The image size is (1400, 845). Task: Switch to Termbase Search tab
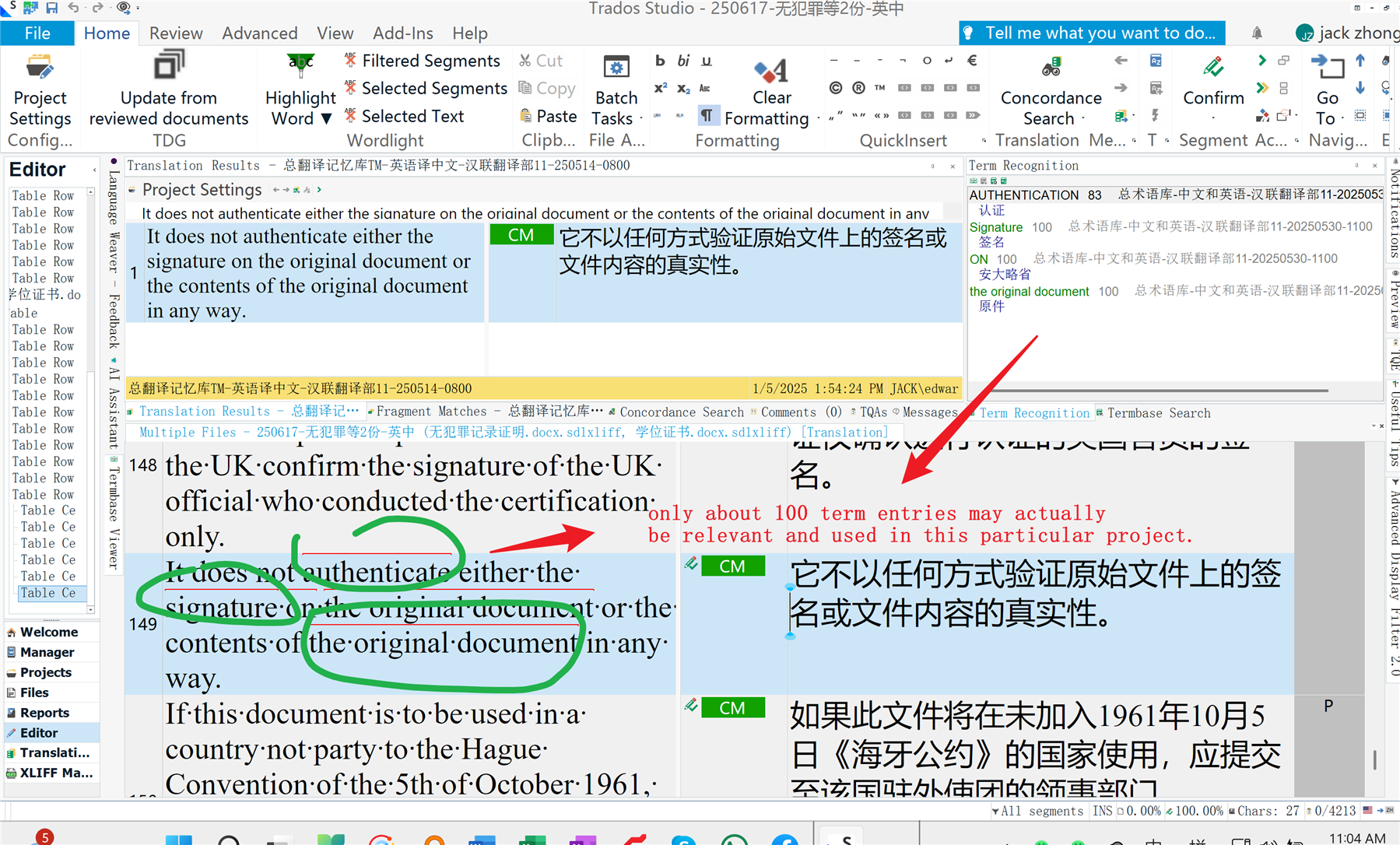[1153, 412]
